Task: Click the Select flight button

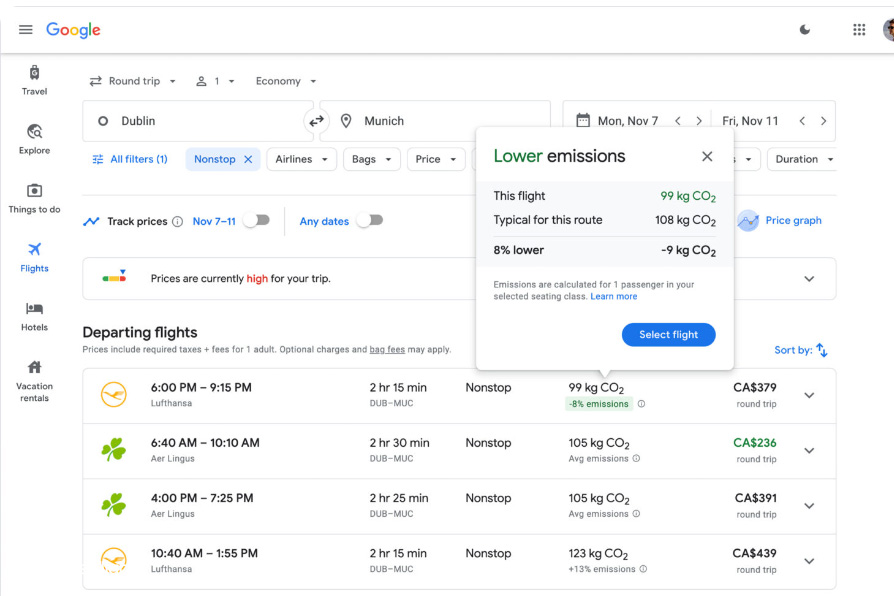Action: pyautogui.click(x=668, y=335)
